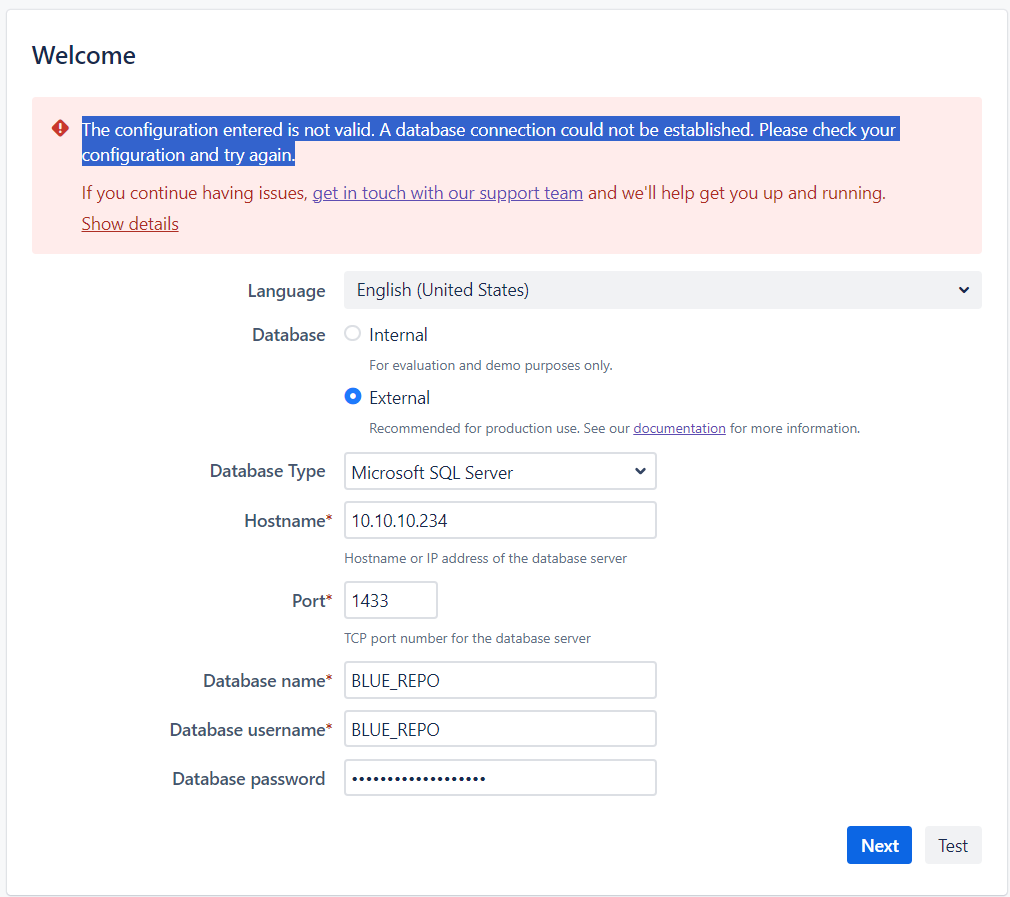Open the documentation link
The width and height of the screenshot is (1010, 897).
coord(679,428)
